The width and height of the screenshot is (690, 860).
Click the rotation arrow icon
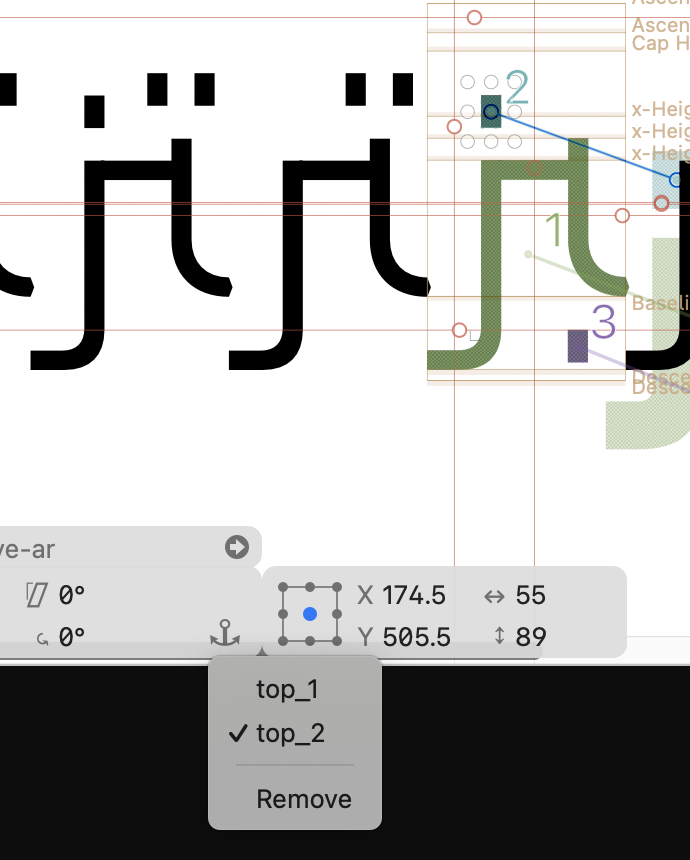41,636
